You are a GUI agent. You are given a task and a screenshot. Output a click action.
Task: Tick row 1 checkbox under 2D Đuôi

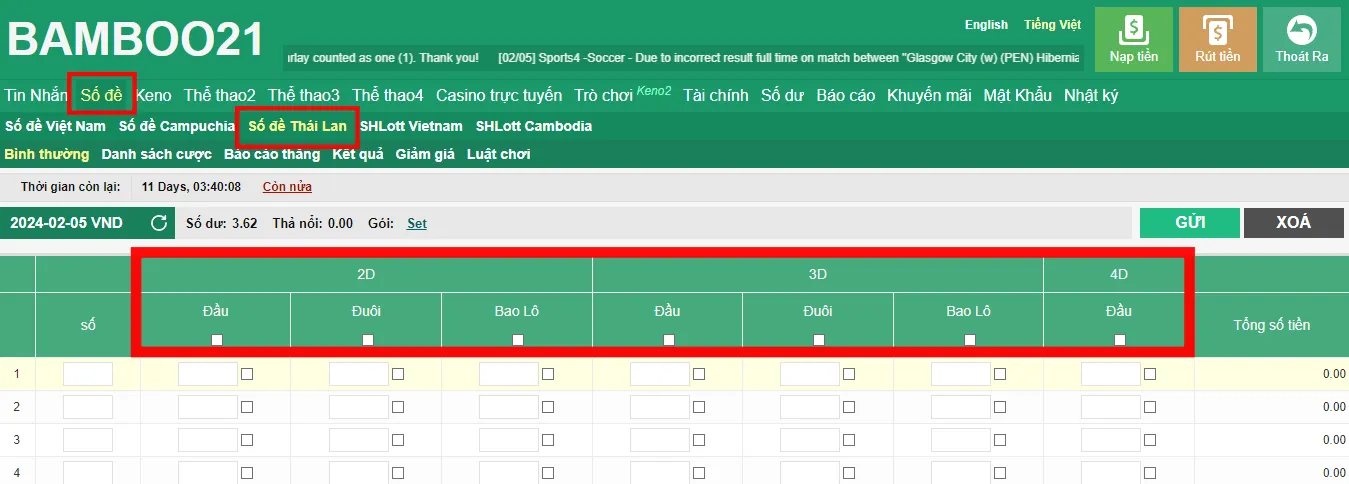coord(398,374)
